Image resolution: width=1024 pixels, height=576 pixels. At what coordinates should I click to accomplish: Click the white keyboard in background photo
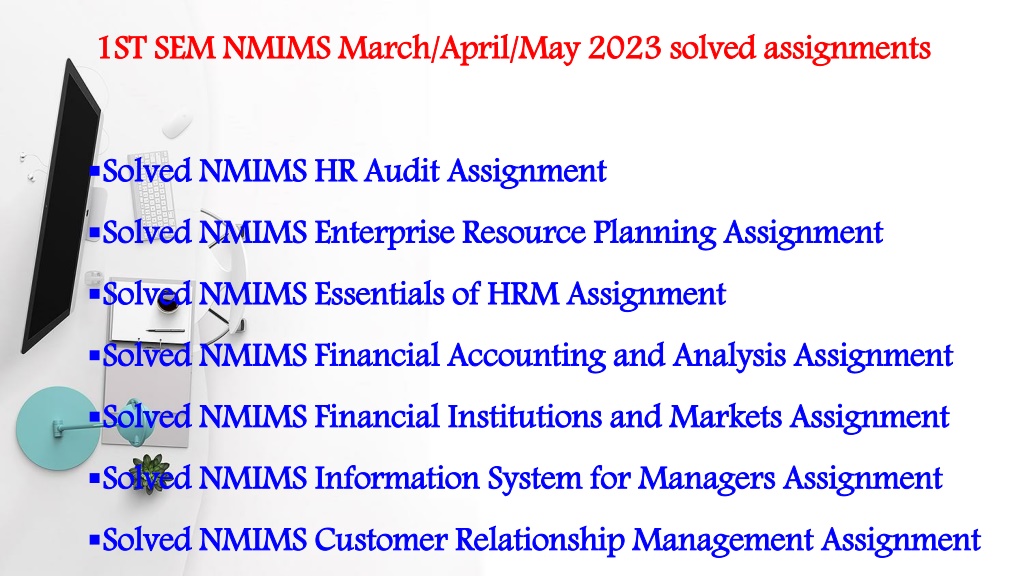pyautogui.click(x=153, y=189)
